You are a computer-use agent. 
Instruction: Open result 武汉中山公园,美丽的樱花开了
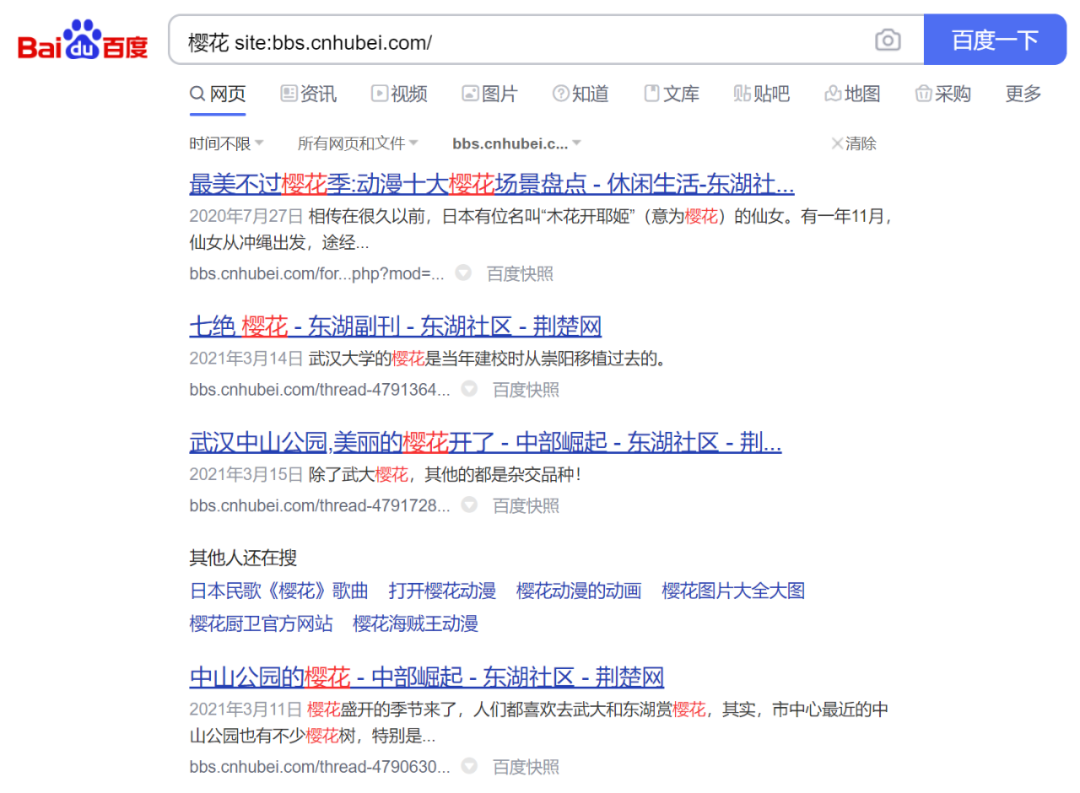(486, 442)
